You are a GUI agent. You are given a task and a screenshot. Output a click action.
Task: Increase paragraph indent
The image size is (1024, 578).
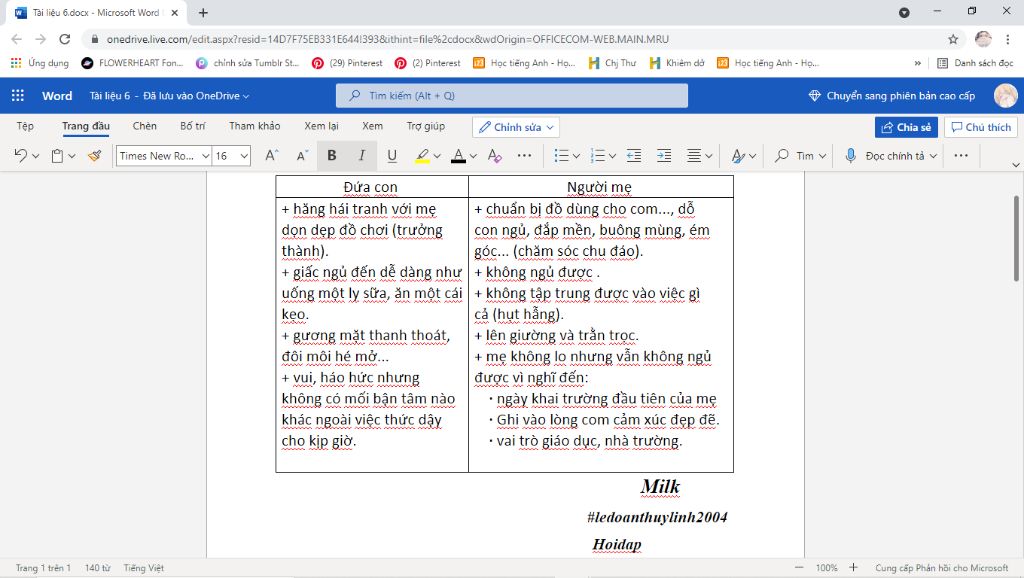[664, 155]
